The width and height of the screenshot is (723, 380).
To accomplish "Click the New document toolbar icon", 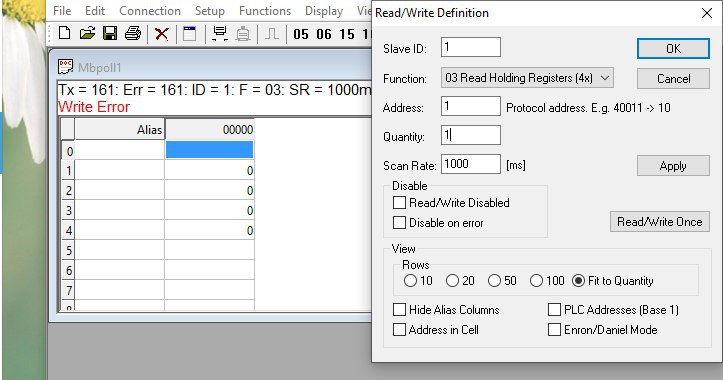I will (x=65, y=34).
